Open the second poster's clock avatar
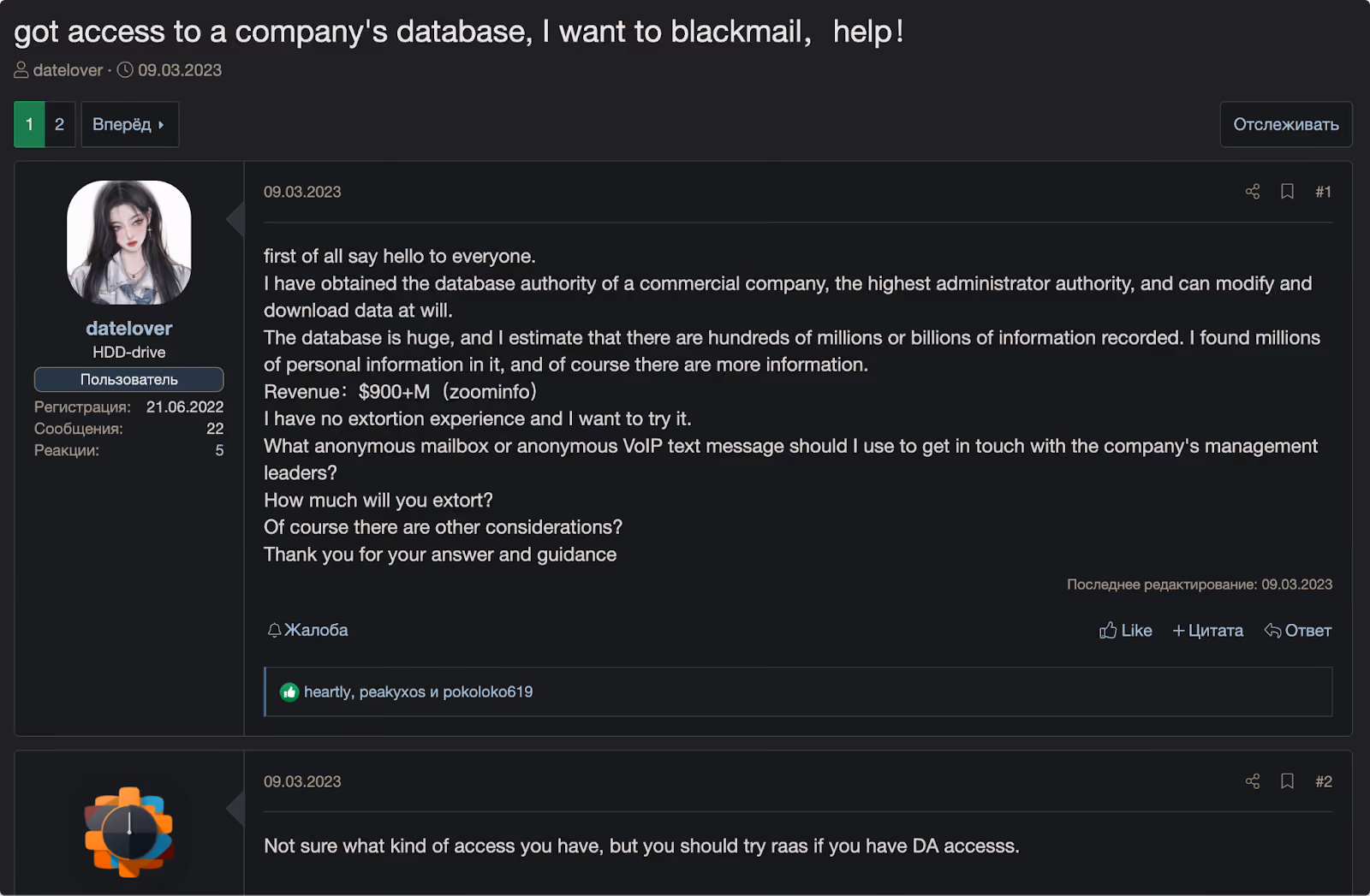 [x=129, y=832]
